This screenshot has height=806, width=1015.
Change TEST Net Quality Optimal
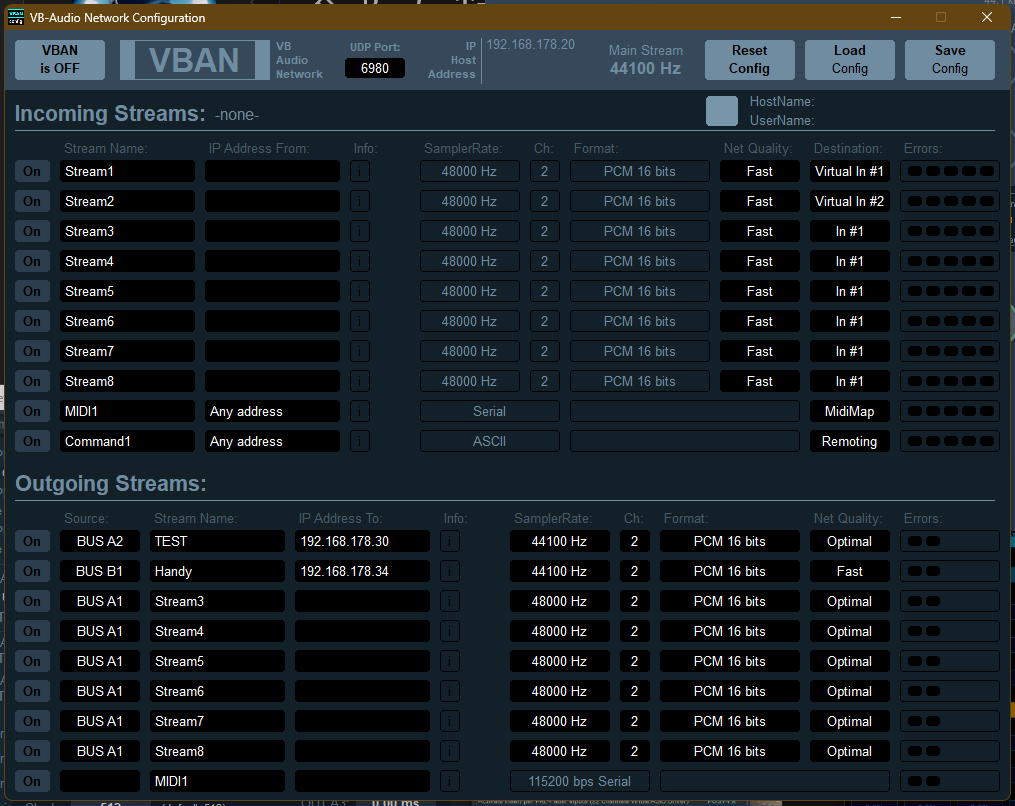click(849, 541)
